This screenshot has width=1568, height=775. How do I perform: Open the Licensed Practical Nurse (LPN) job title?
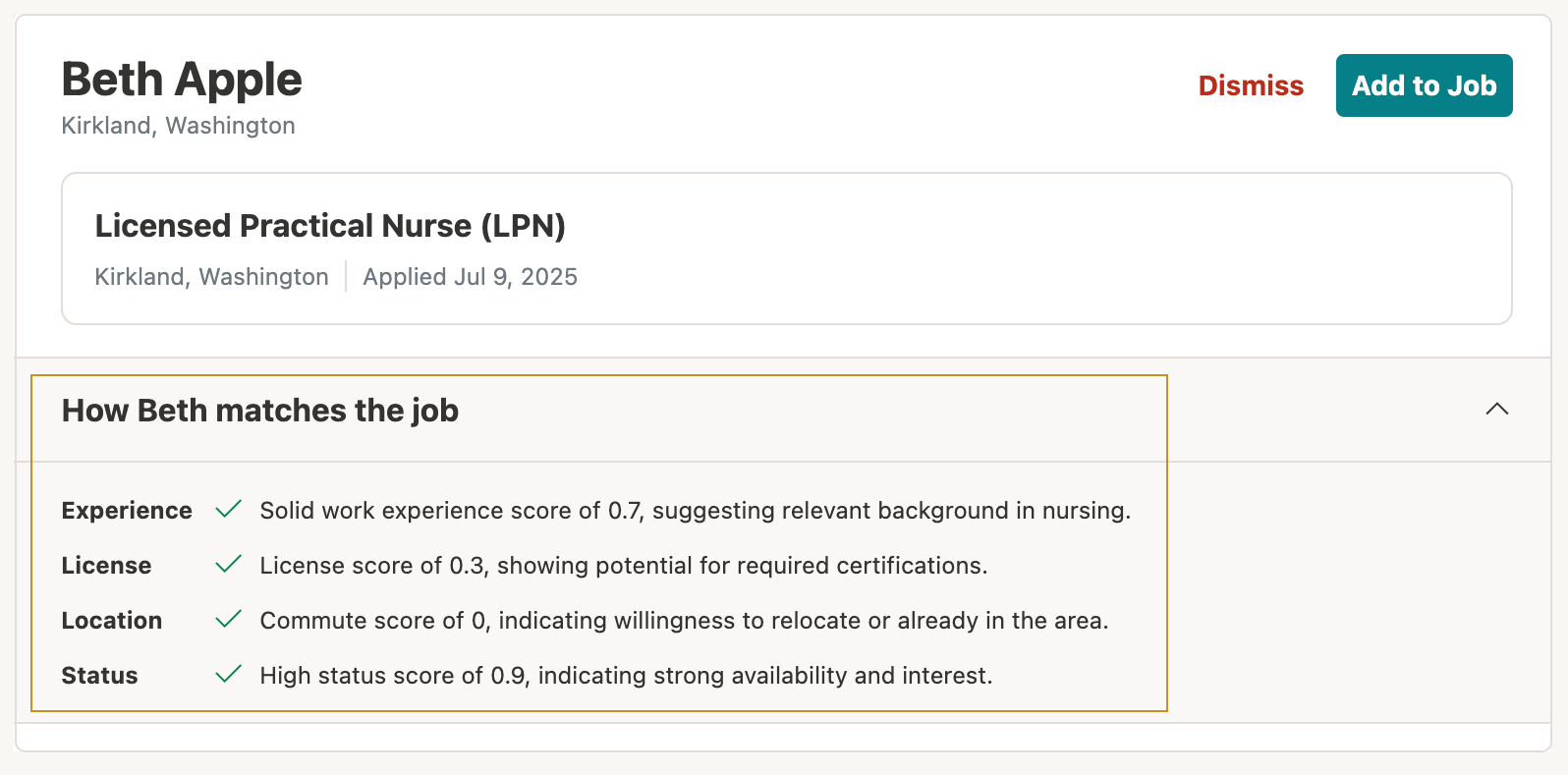[x=330, y=226]
